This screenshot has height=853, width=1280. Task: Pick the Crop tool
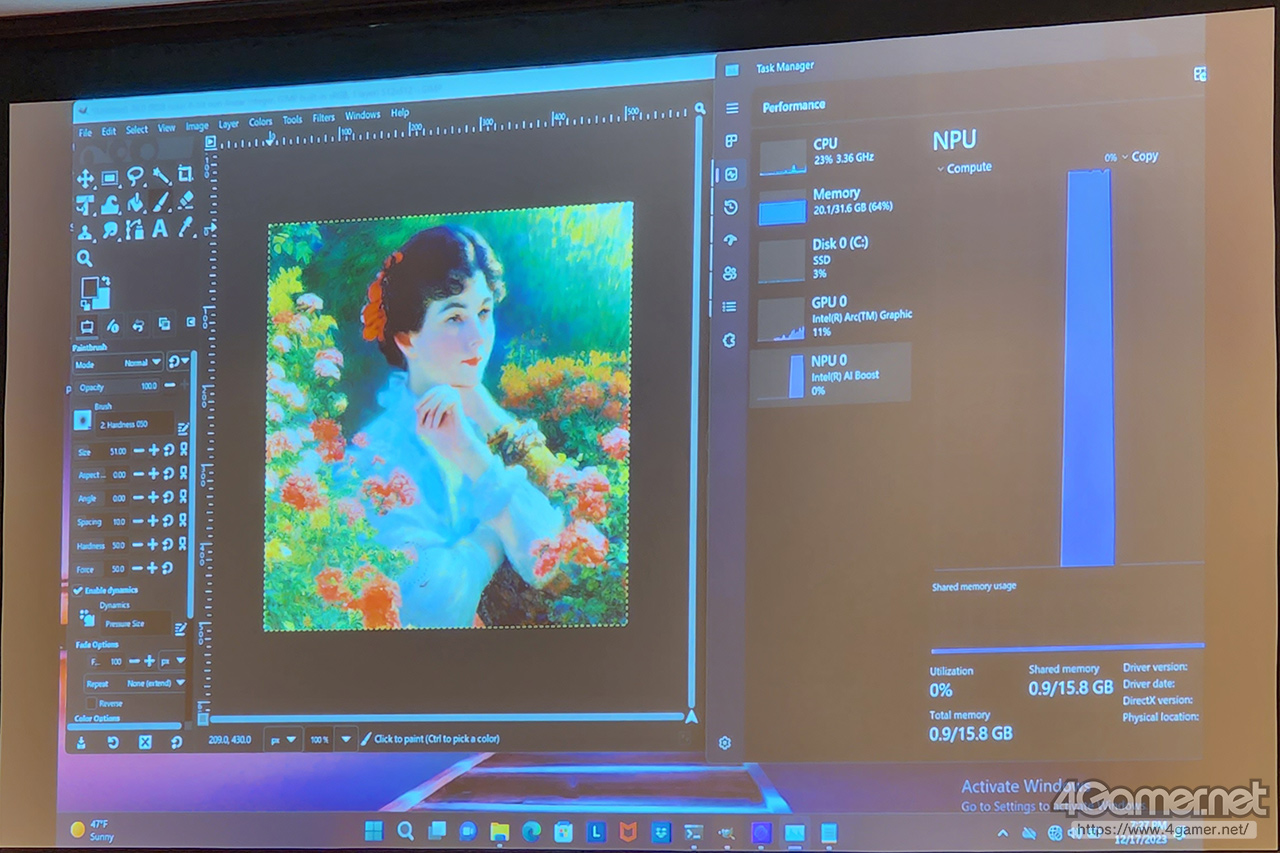pos(185,176)
